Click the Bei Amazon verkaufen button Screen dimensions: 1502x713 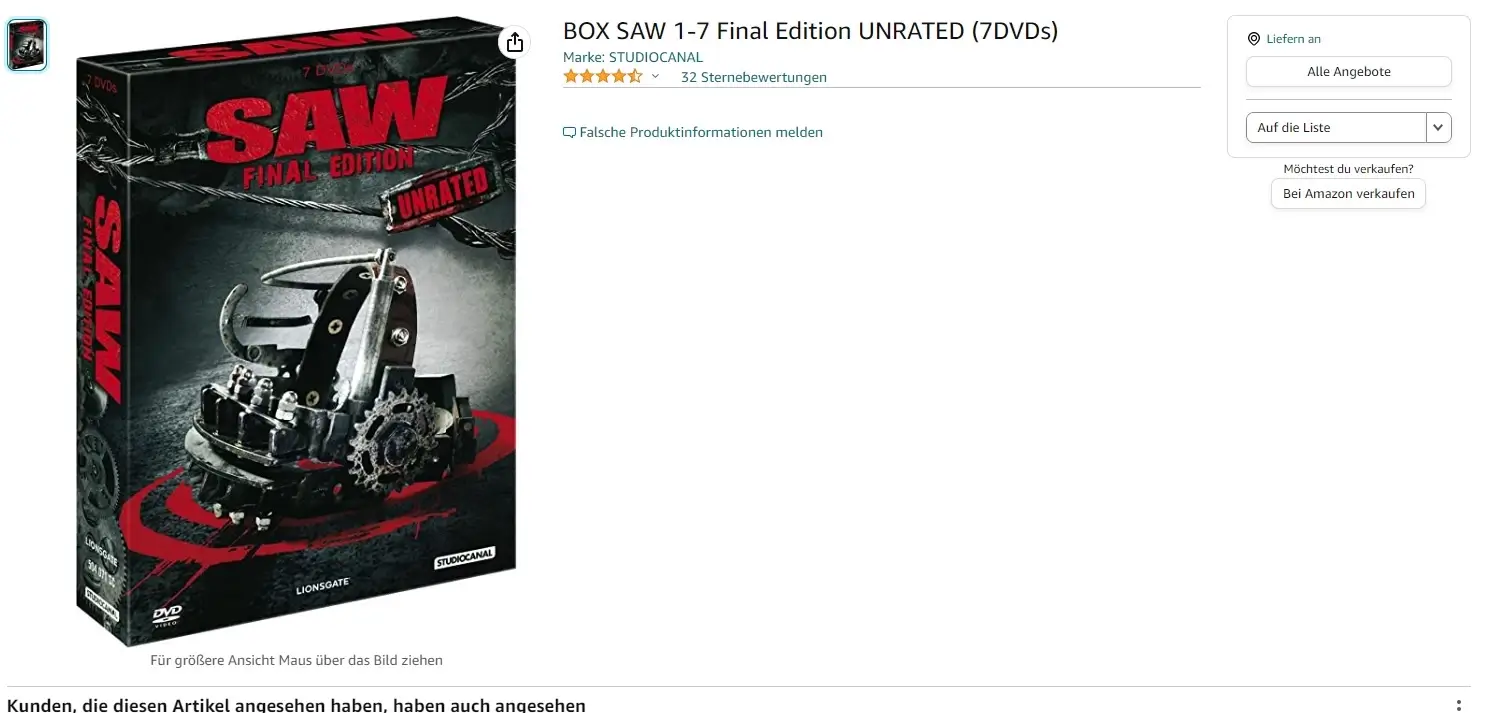[1348, 194]
